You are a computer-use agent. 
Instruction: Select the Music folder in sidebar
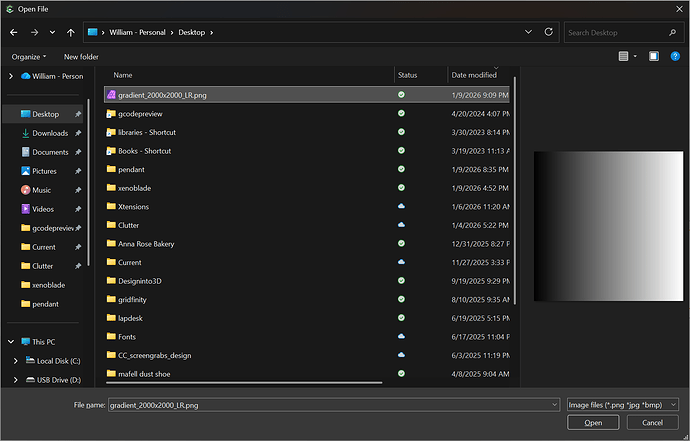pos(42,190)
